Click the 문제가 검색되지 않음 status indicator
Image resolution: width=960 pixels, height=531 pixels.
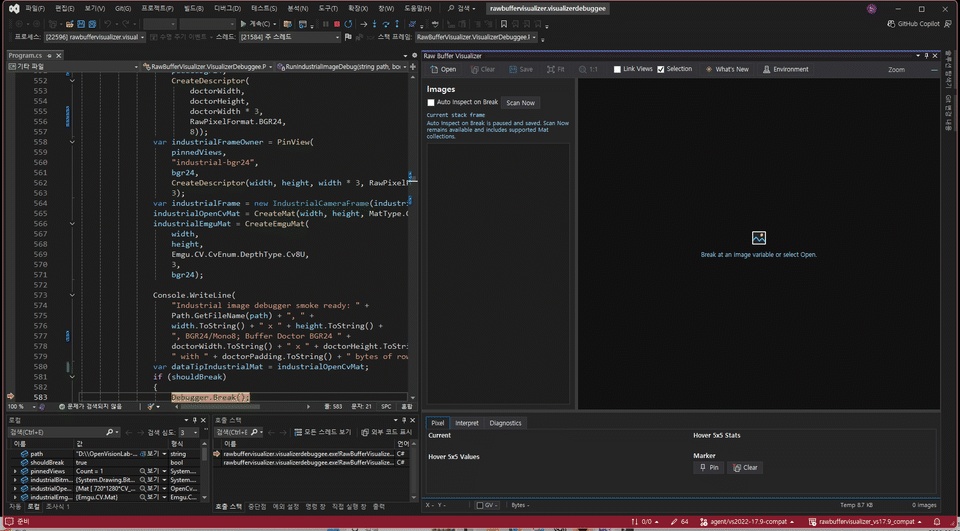91,406
